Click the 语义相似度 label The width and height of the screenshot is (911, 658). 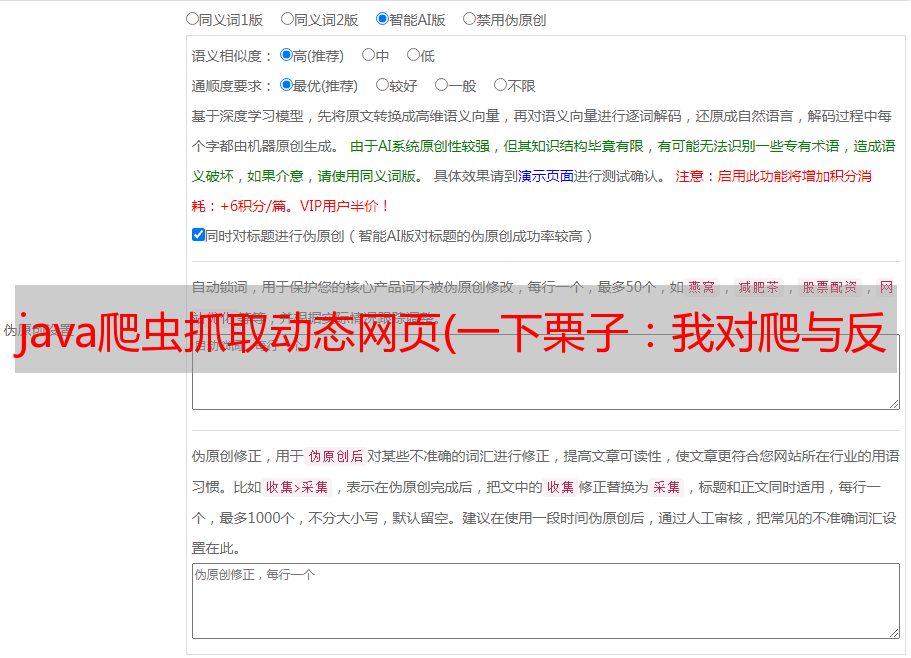(x=232, y=56)
